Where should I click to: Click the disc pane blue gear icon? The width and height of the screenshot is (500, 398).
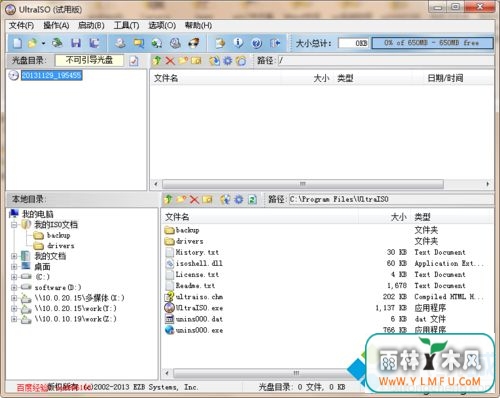(228, 61)
